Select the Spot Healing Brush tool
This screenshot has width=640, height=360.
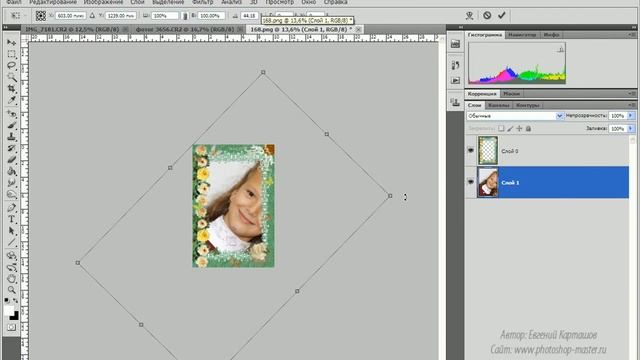tap(11, 114)
